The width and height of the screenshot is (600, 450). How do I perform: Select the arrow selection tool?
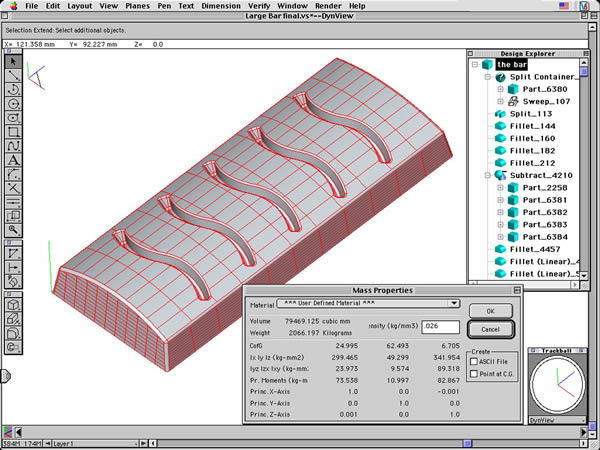pyautogui.click(x=15, y=61)
